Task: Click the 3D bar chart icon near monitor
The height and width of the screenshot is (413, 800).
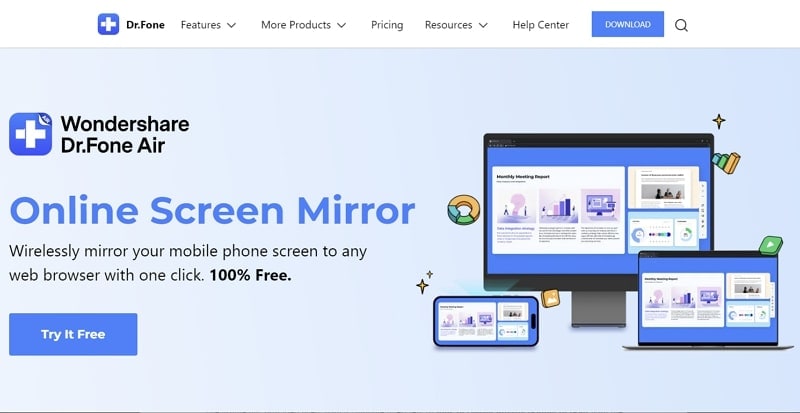Action: 726,162
